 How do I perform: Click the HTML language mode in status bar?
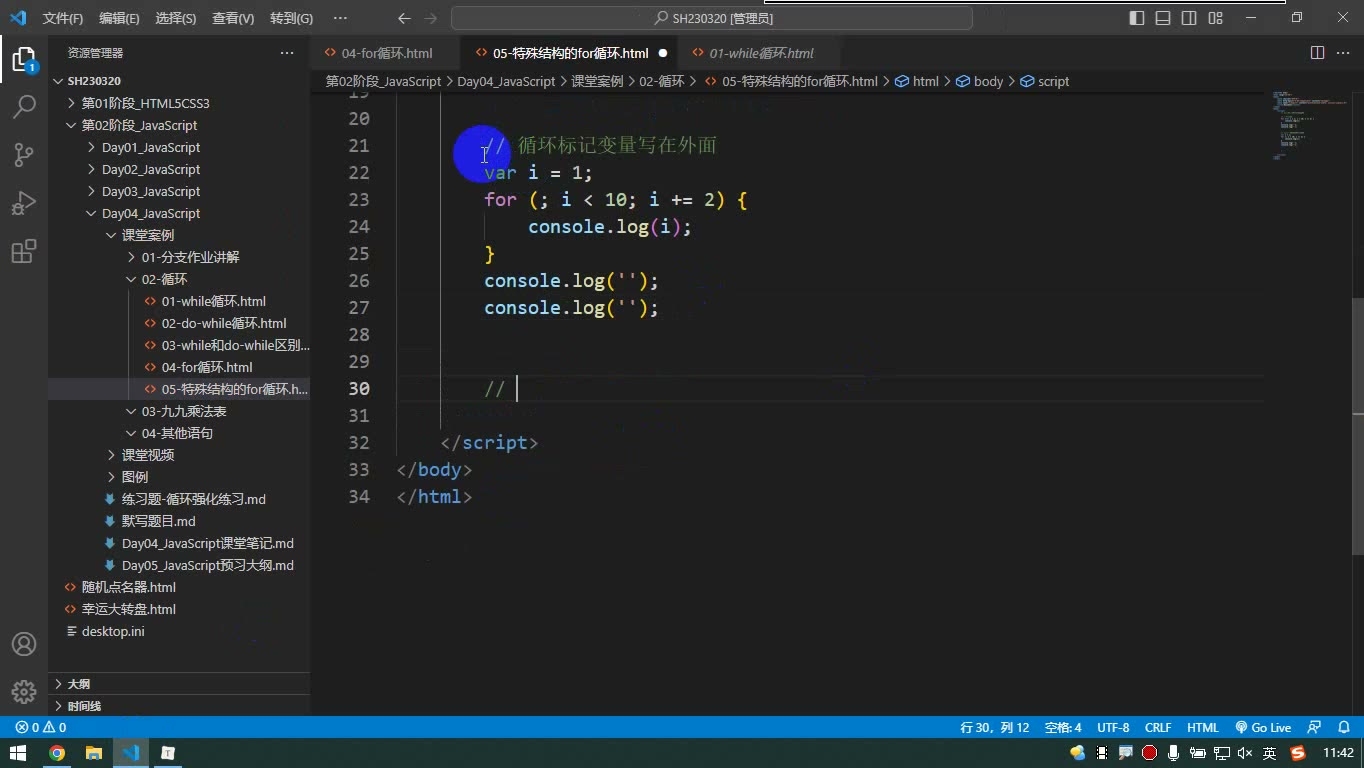pos(1203,728)
